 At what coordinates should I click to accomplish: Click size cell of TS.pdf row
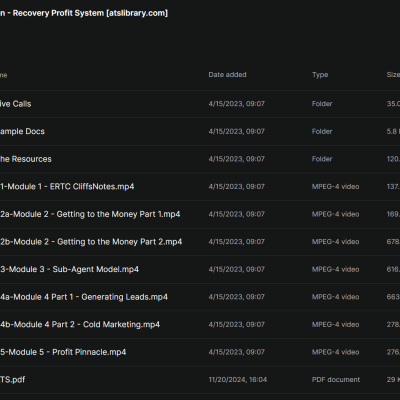pyautogui.click(x=393, y=380)
